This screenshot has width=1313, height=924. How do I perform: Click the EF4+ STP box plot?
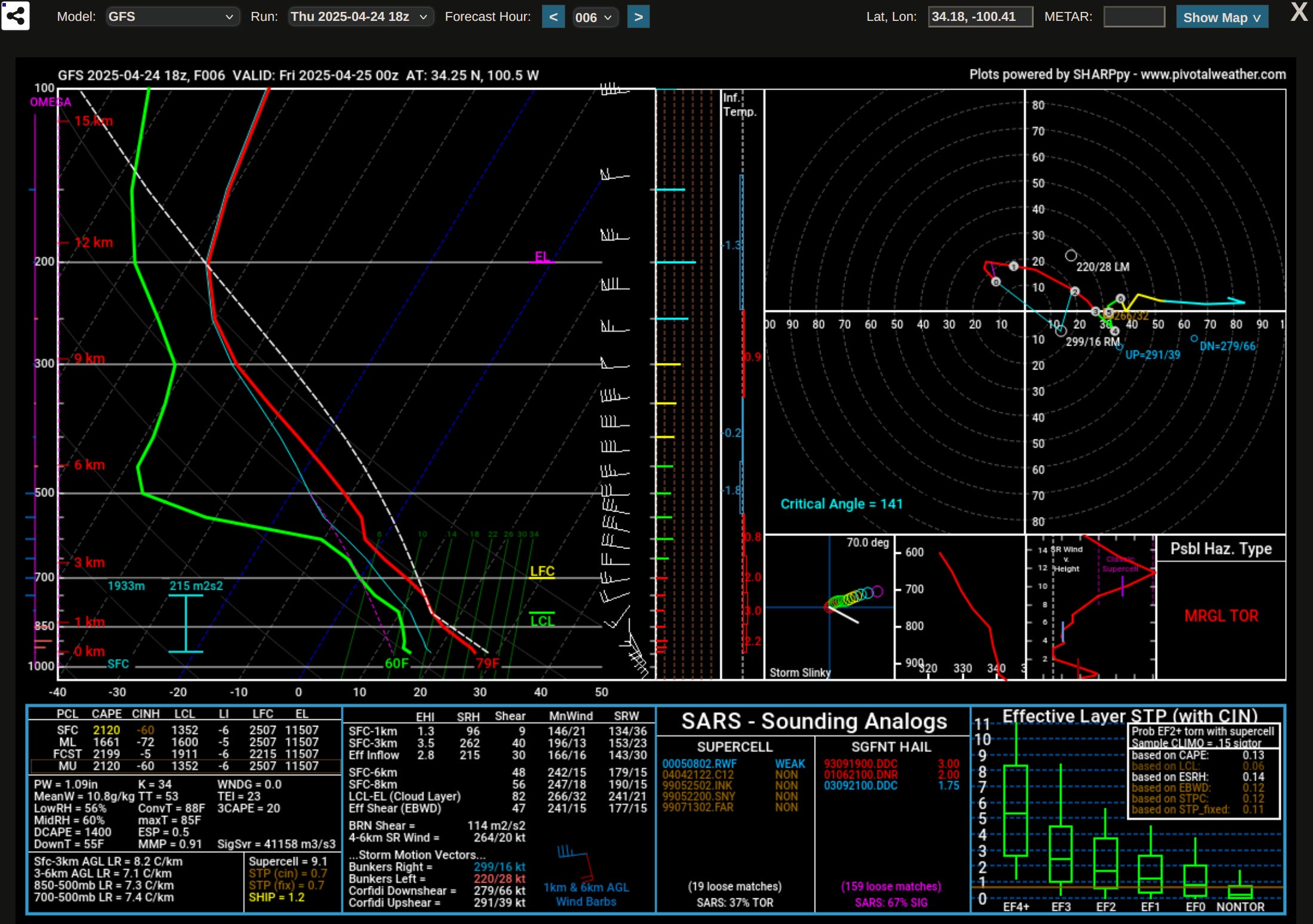(1015, 812)
